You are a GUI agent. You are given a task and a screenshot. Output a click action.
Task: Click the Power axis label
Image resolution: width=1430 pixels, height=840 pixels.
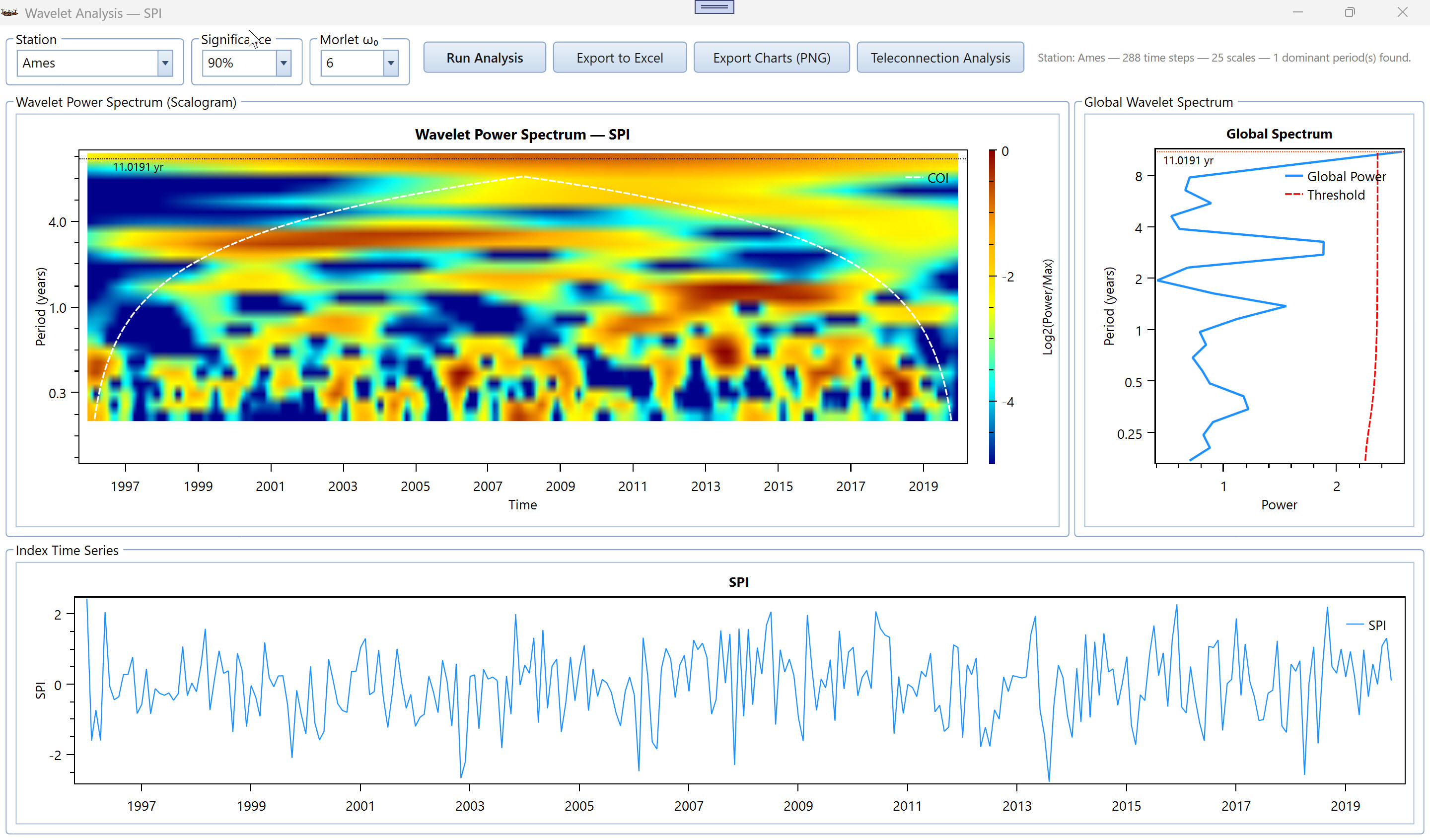point(1279,504)
